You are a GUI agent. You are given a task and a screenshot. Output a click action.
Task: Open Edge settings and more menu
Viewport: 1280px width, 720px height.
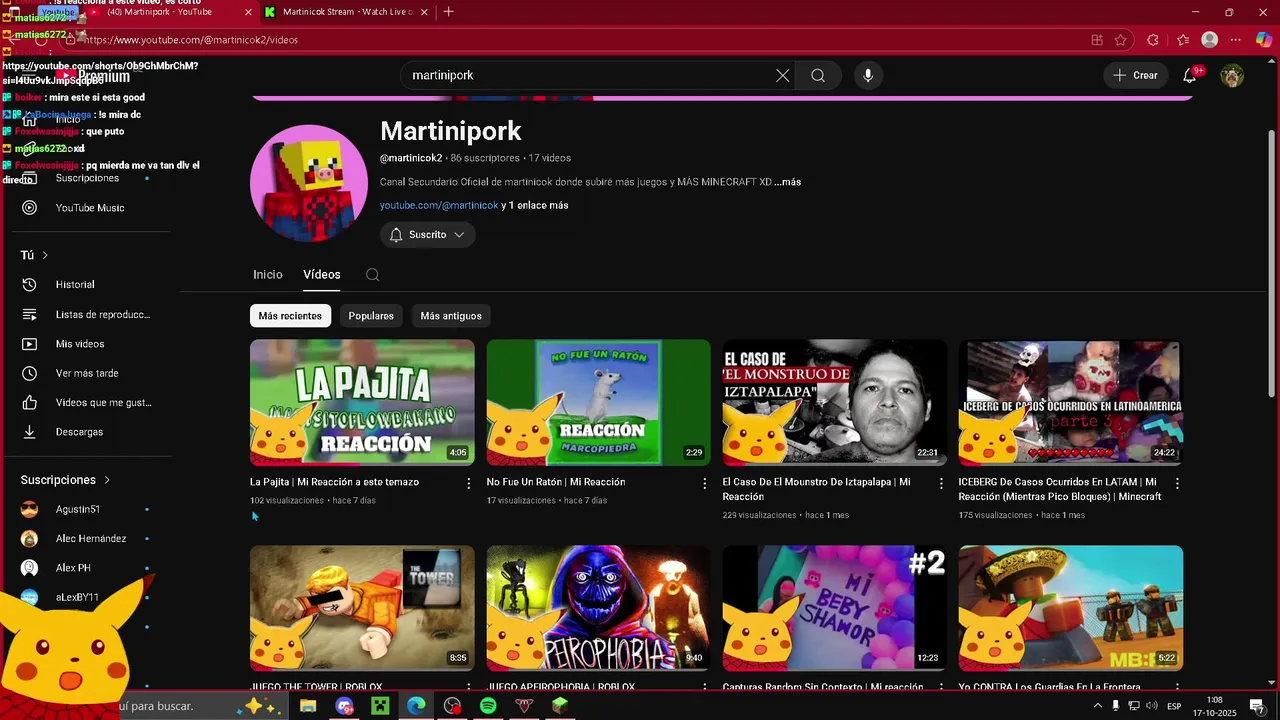click(x=1236, y=40)
